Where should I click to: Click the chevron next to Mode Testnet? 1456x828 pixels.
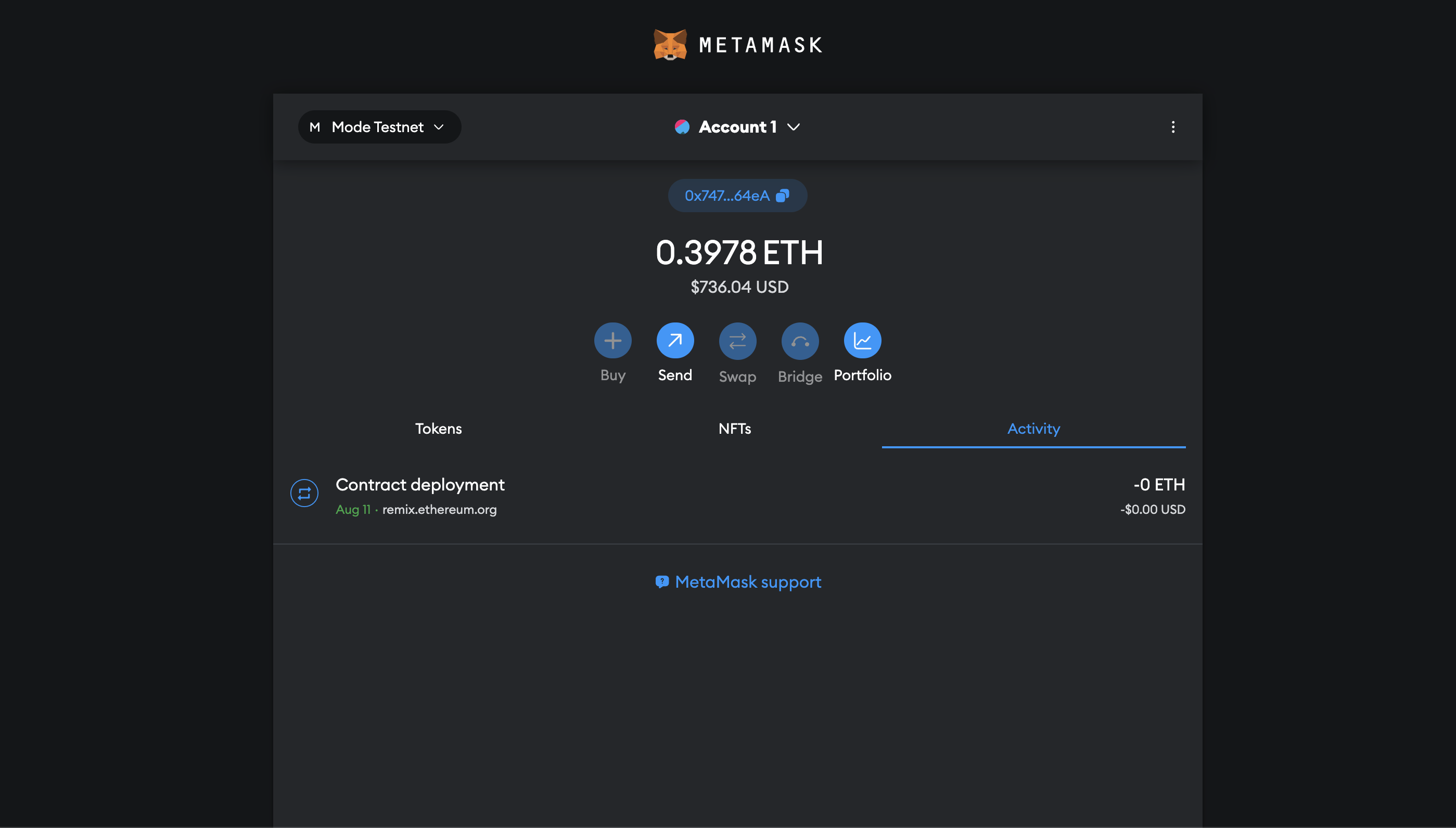point(439,127)
